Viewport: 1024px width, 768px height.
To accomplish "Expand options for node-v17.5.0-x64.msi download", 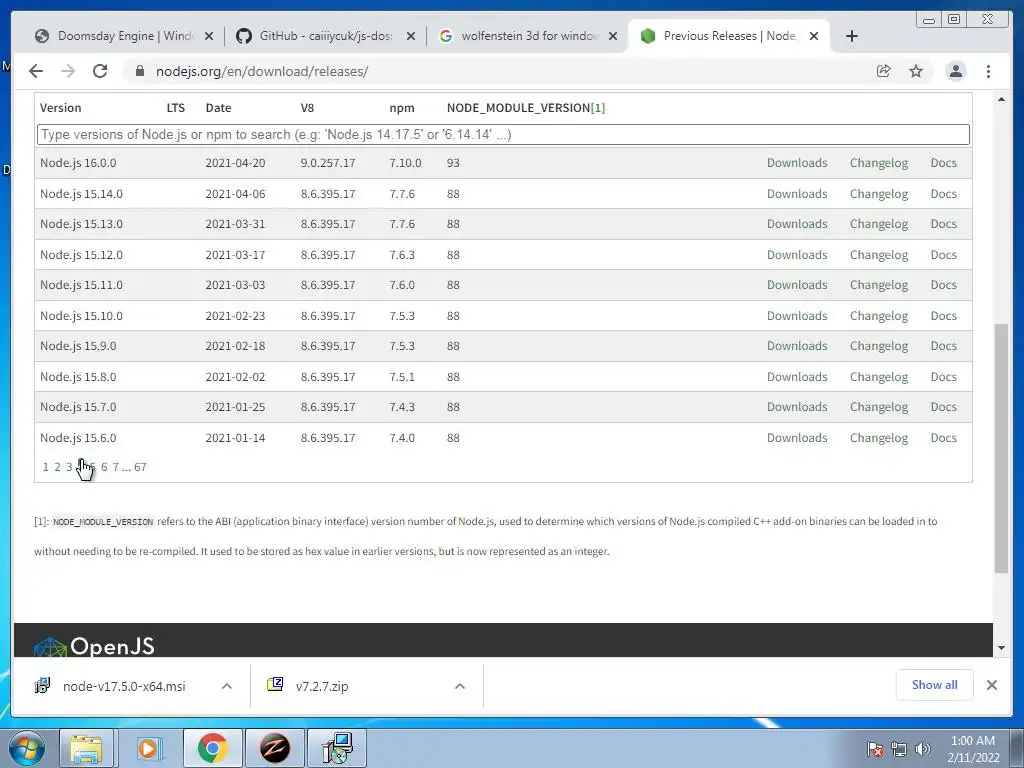I will [x=227, y=686].
